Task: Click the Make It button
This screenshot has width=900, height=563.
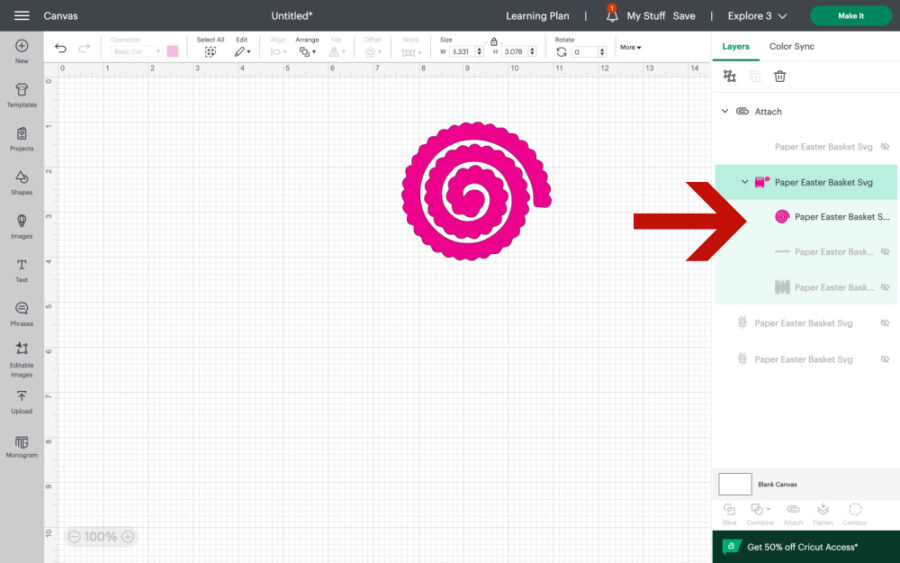Action: pyautogui.click(x=850, y=16)
